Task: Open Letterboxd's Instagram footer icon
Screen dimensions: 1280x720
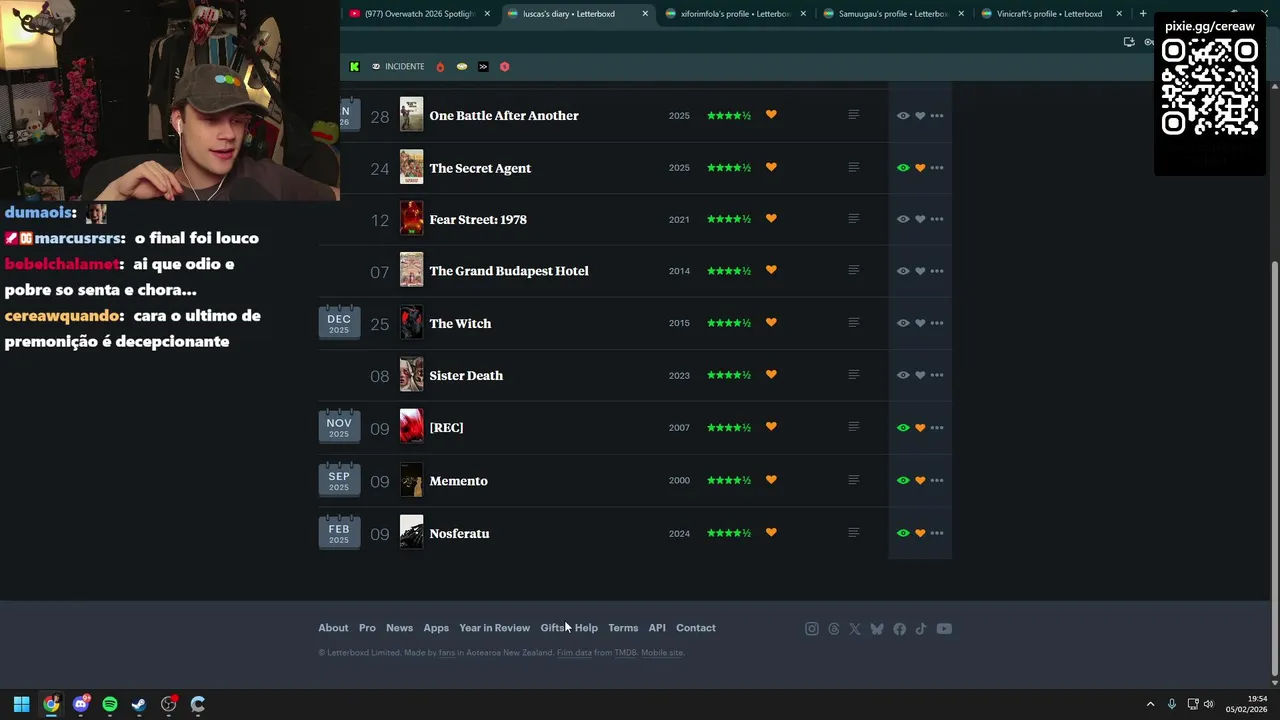Action: [x=812, y=629]
